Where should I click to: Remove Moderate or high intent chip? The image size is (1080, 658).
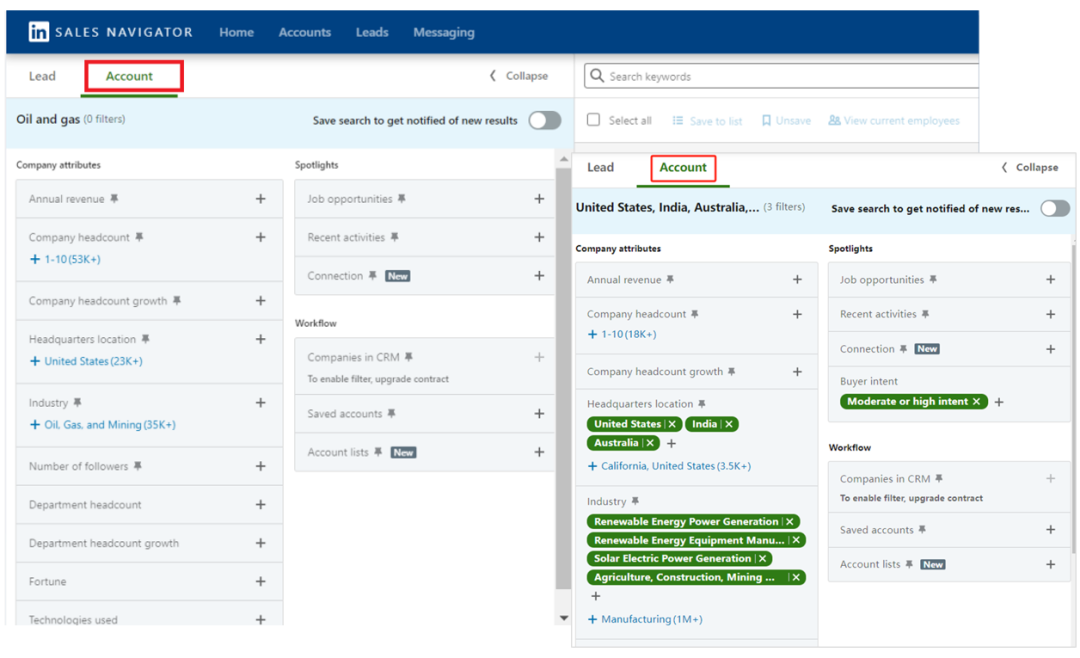coord(976,402)
